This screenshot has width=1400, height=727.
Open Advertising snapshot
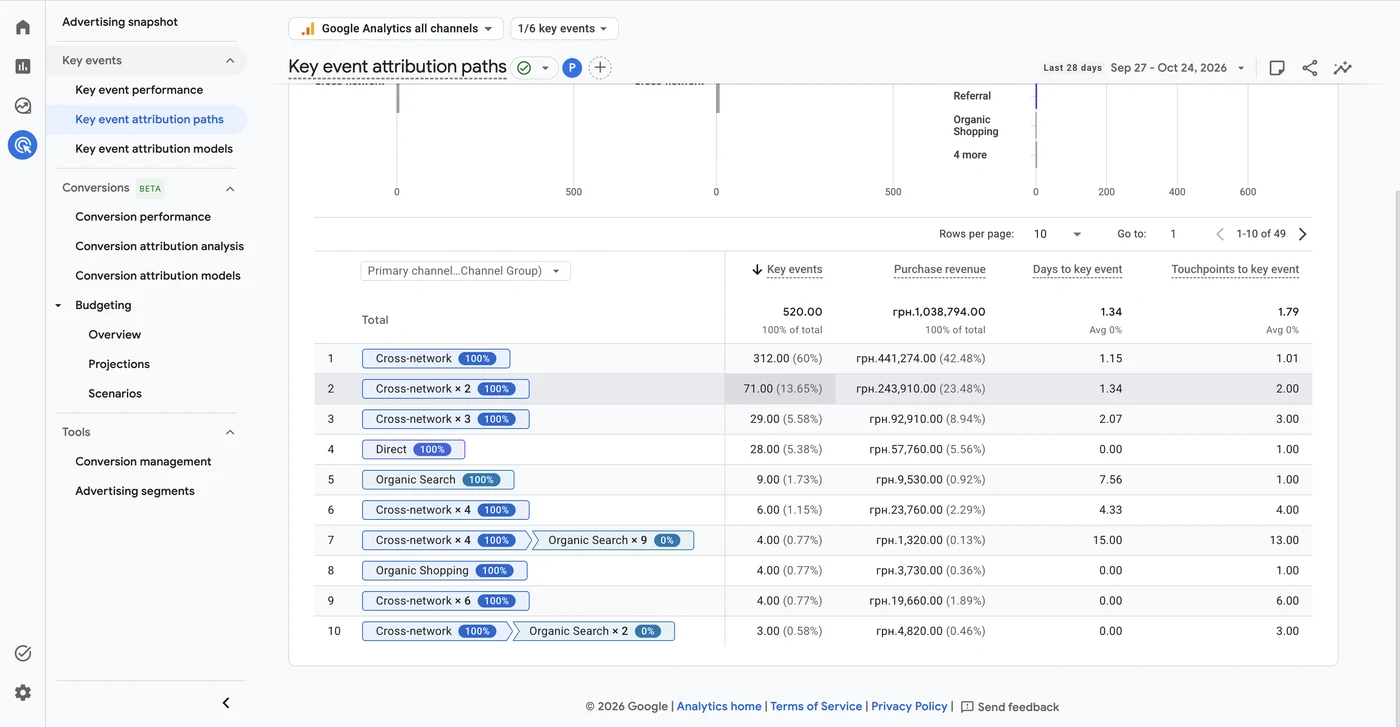[x=120, y=22]
